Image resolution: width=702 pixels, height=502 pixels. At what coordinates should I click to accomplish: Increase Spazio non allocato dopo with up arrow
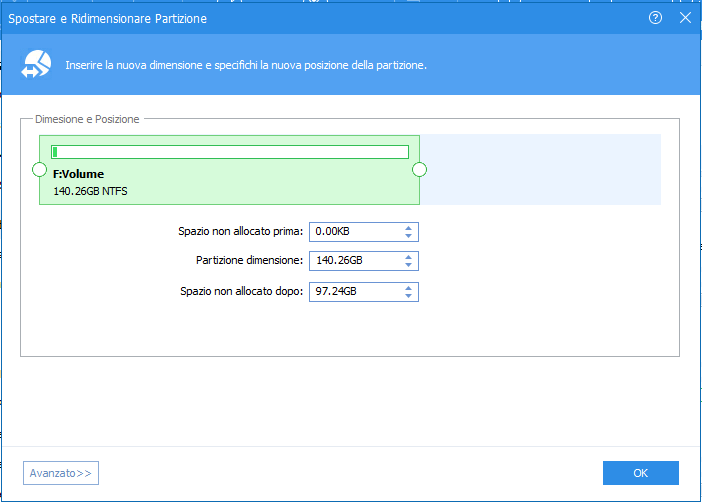coord(409,287)
